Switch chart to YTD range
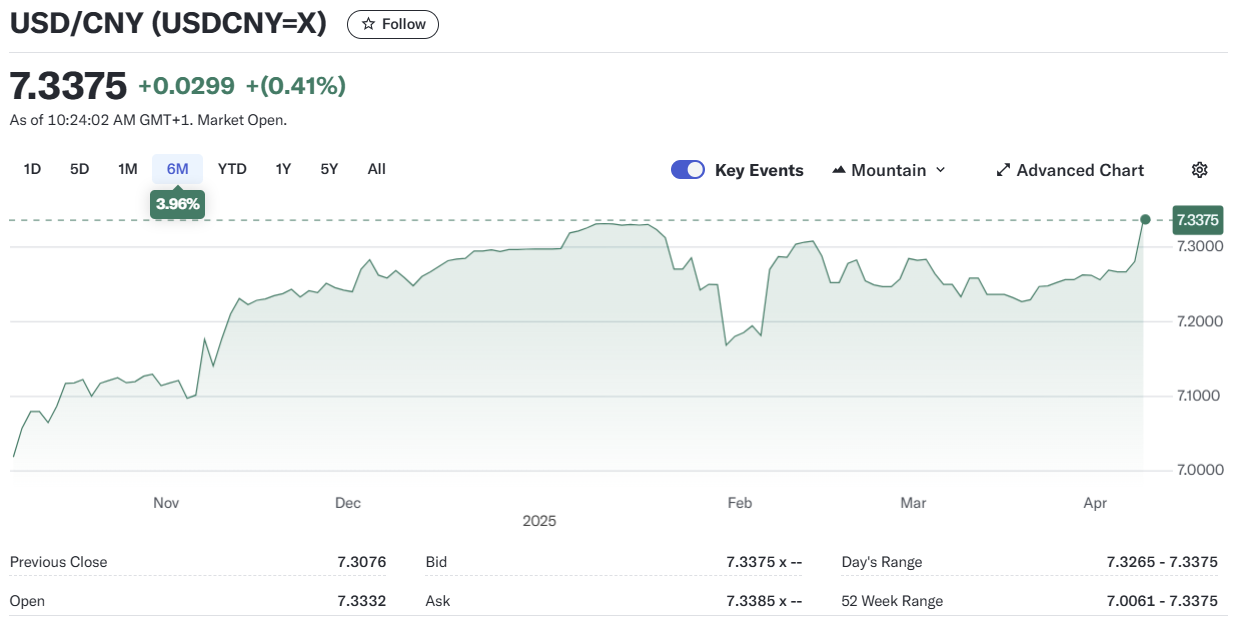The width and height of the screenshot is (1237, 628). [232, 169]
